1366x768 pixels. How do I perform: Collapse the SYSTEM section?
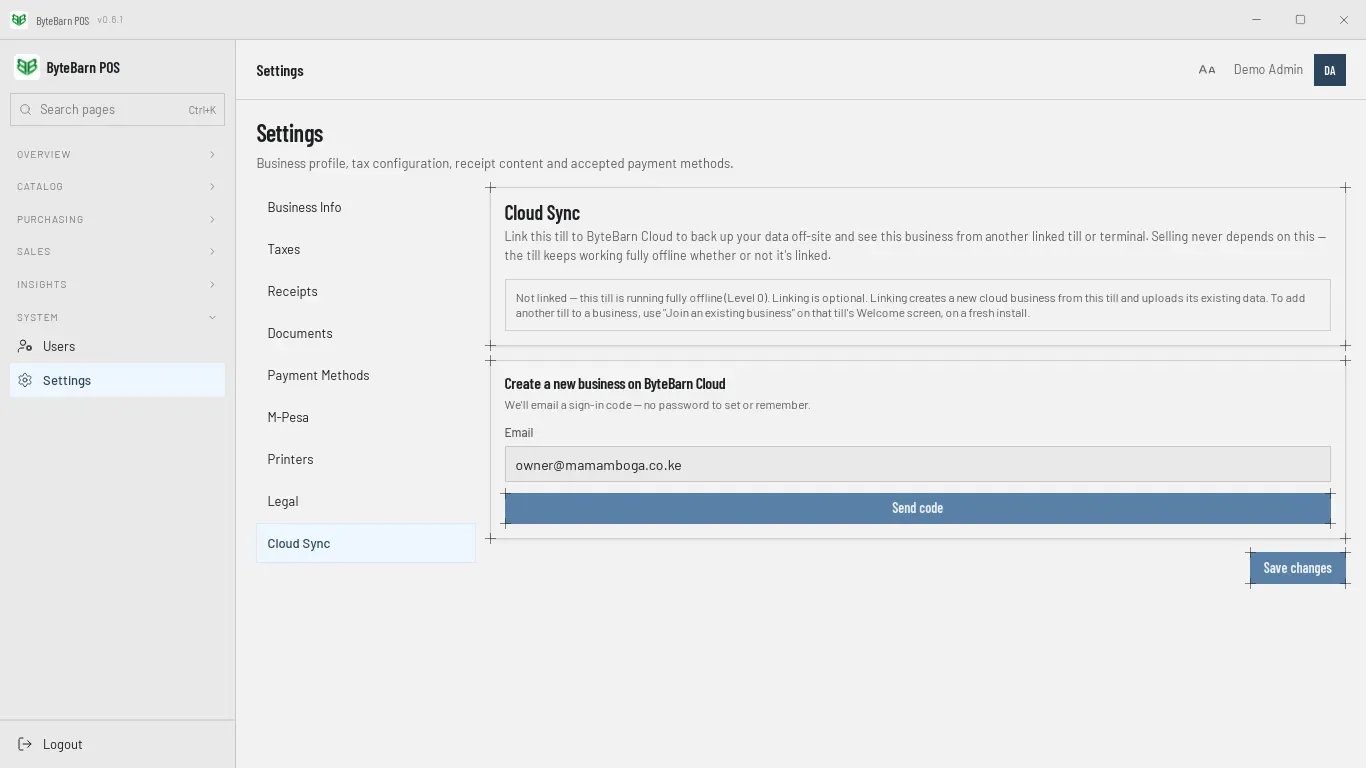tap(117, 317)
